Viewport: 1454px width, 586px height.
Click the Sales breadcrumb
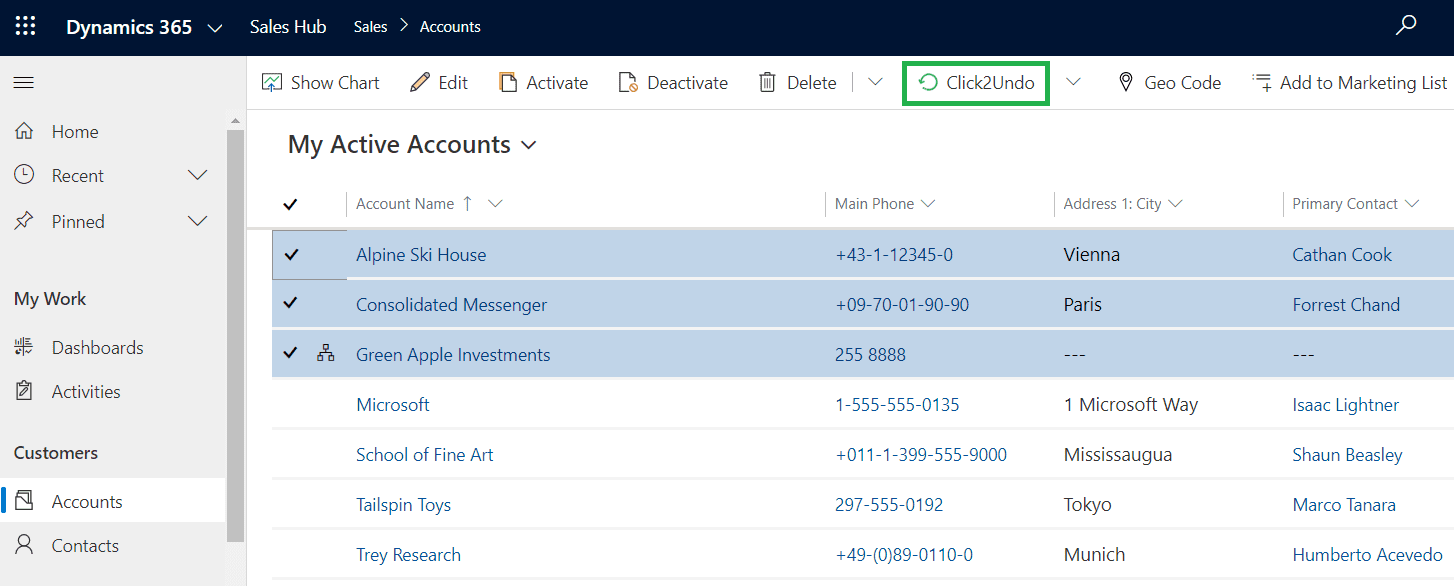[370, 27]
